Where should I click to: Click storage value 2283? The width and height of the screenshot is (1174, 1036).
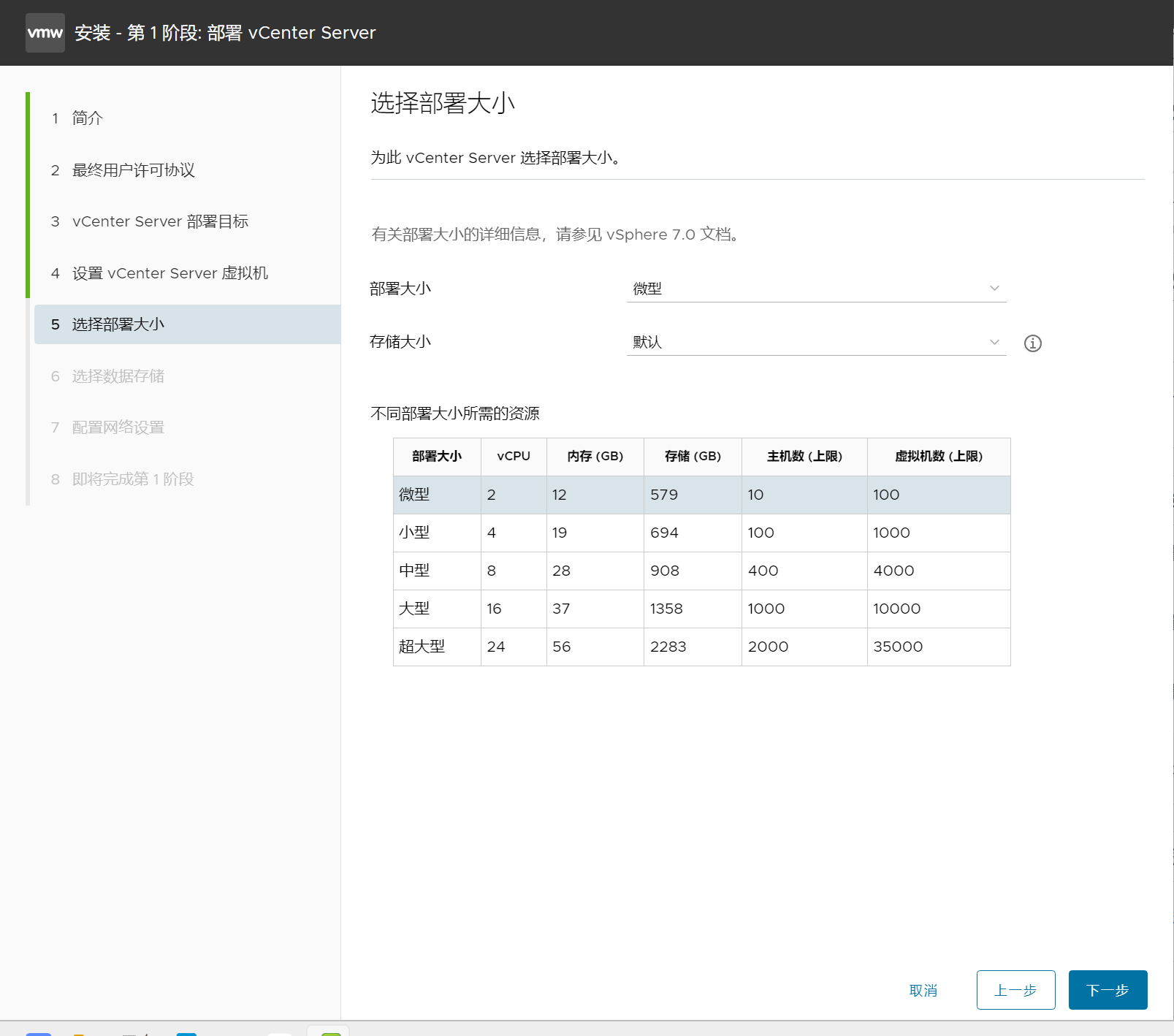tap(668, 647)
